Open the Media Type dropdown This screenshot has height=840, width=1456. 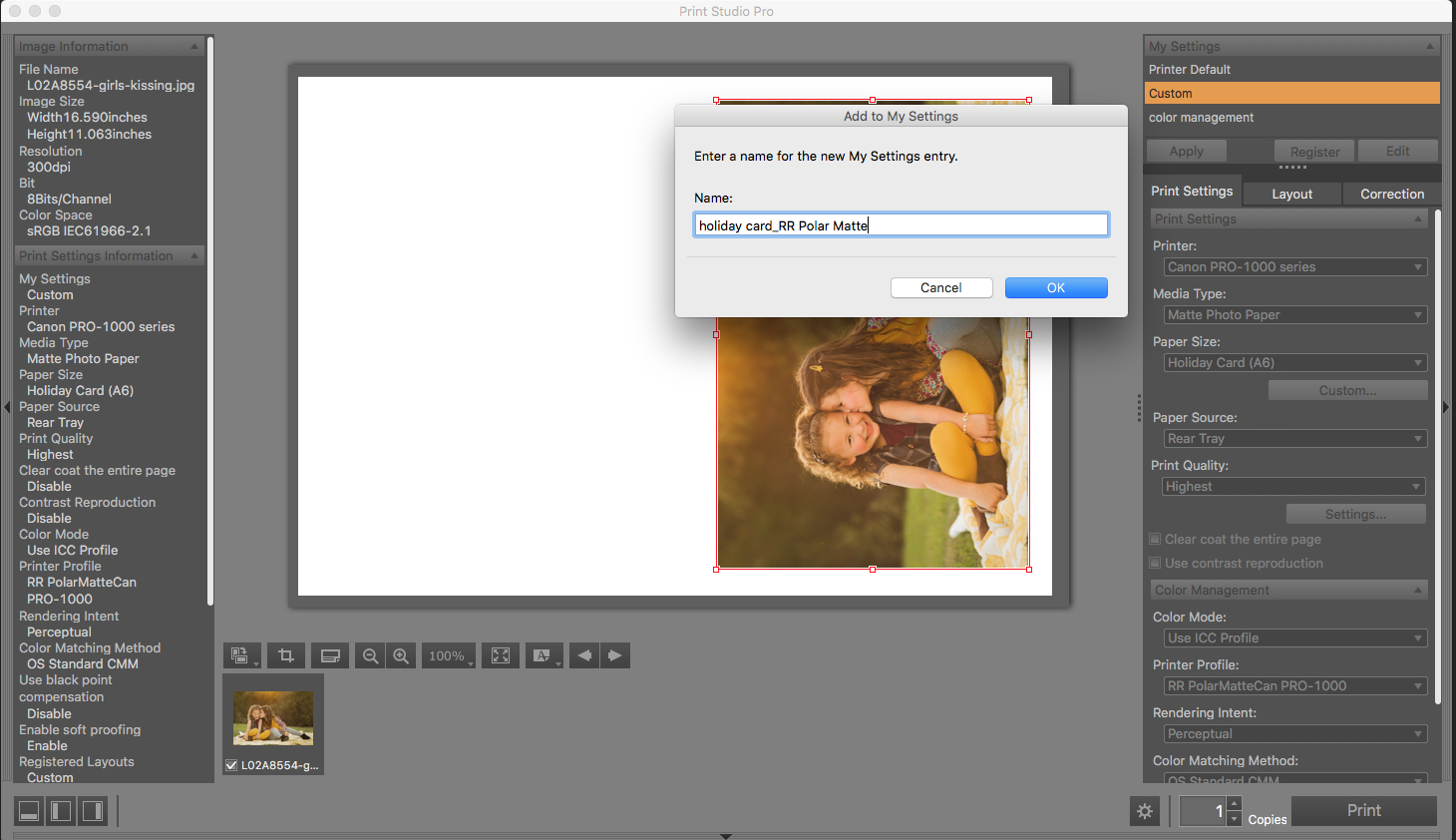pos(1294,315)
